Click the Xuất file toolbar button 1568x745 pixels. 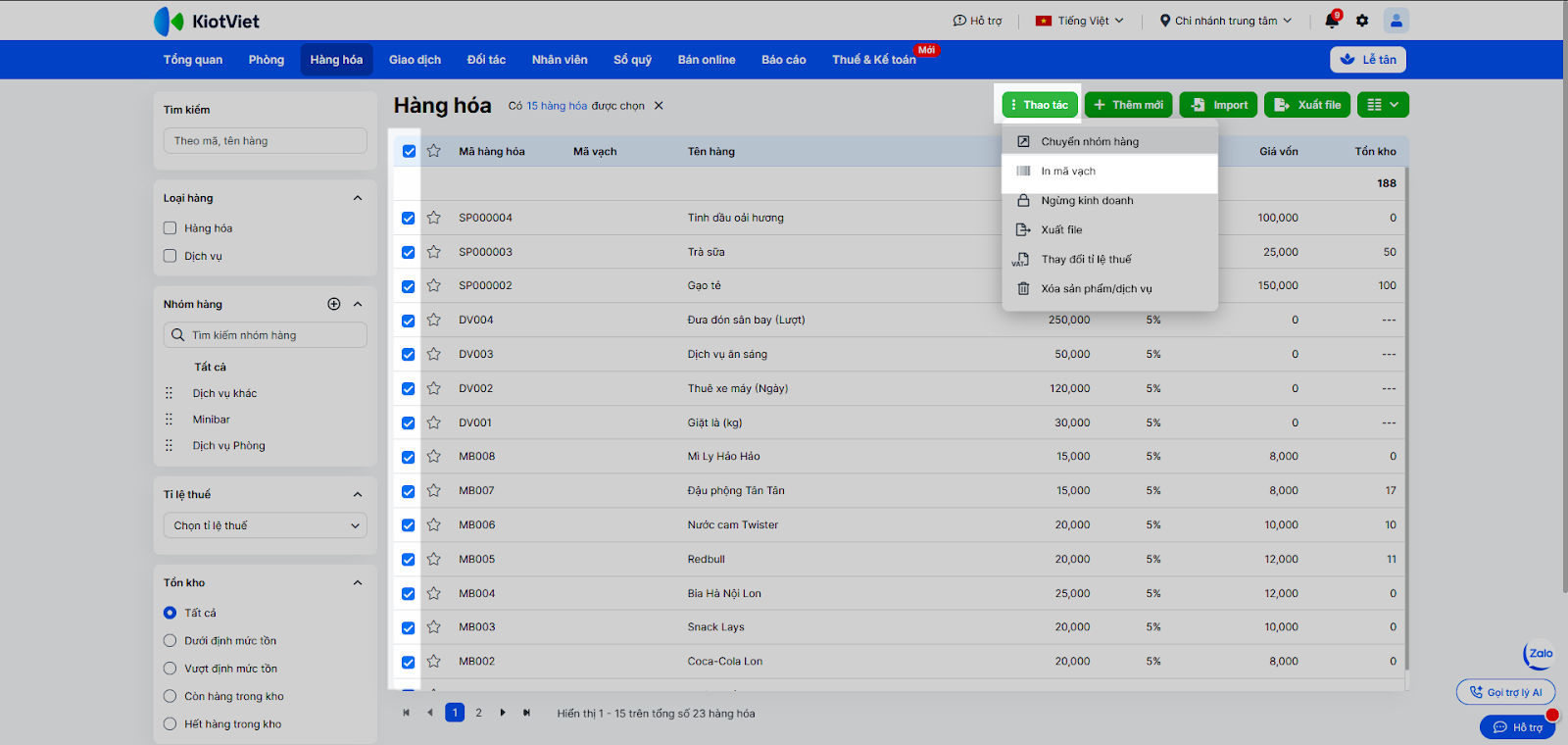1308,105
